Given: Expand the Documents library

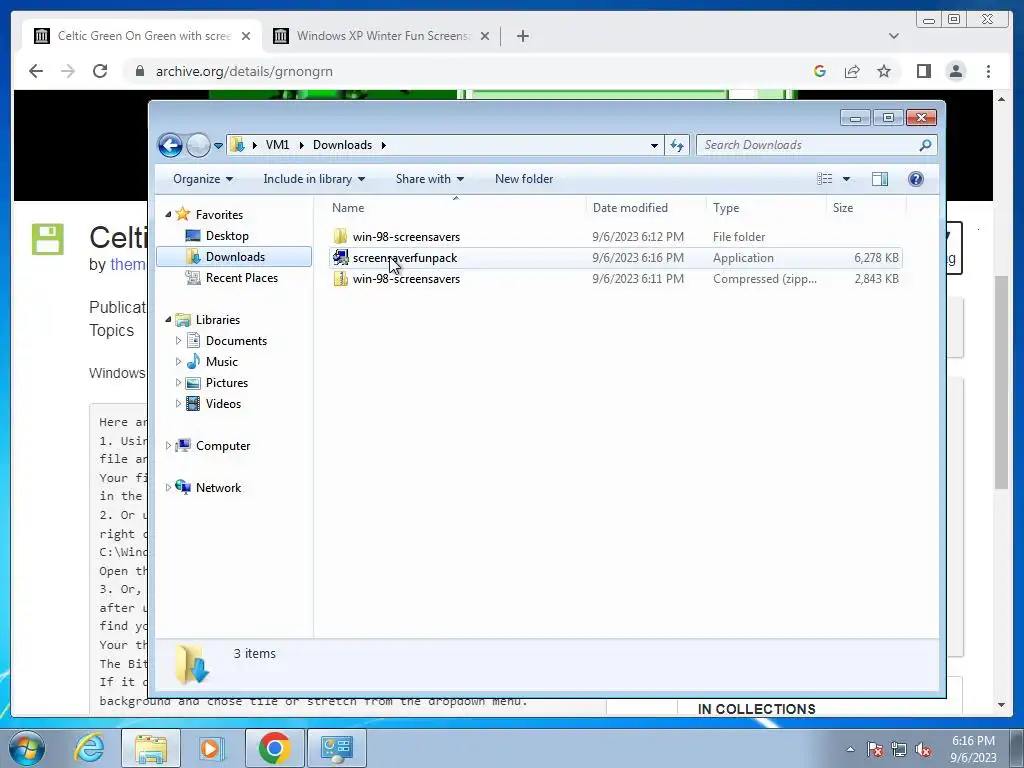Looking at the screenshot, I should tap(178, 340).
